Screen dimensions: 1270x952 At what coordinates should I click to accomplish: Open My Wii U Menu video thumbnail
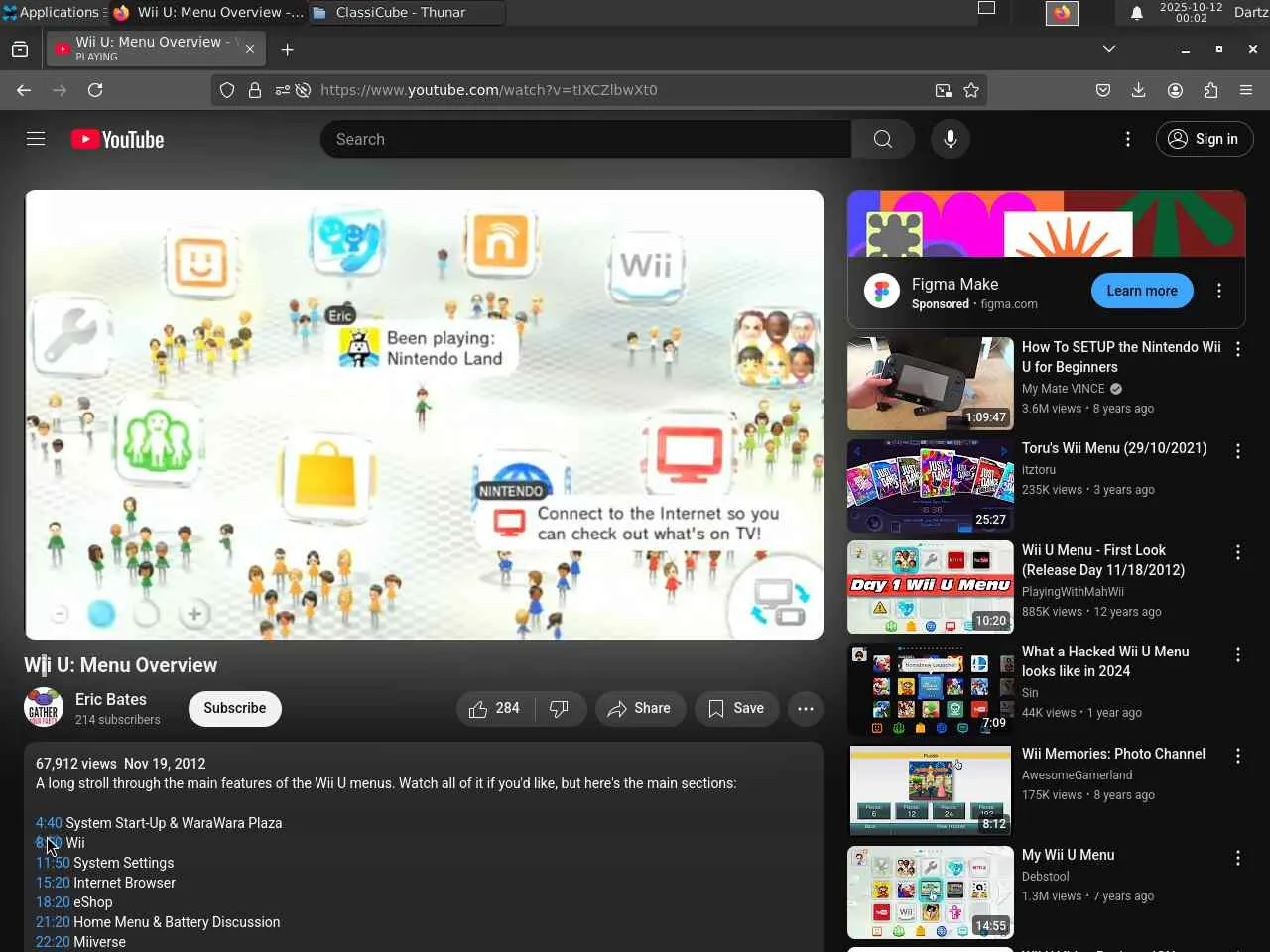click(931, 892)
